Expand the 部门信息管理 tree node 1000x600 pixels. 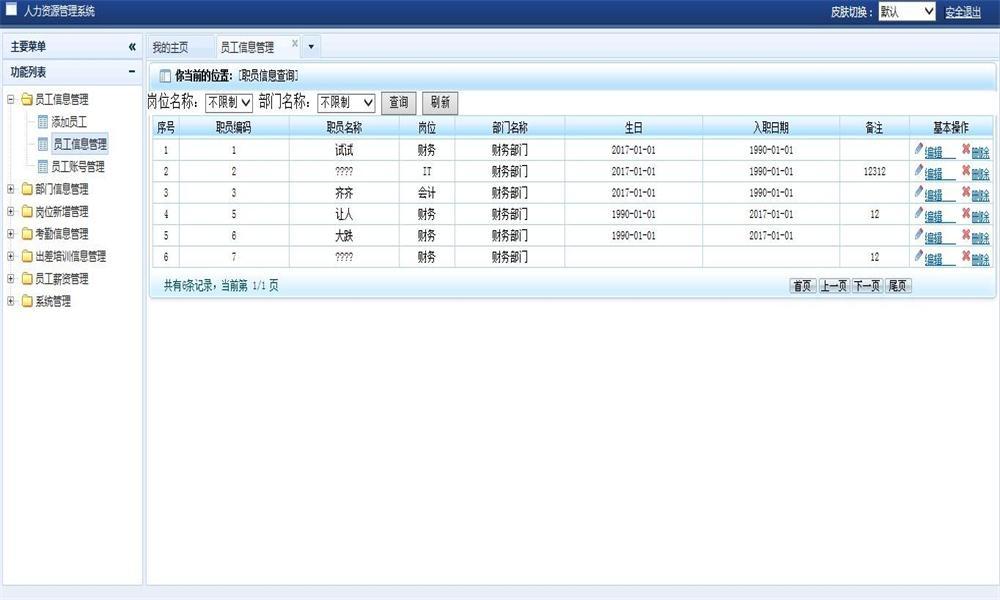tap(10, 189)
